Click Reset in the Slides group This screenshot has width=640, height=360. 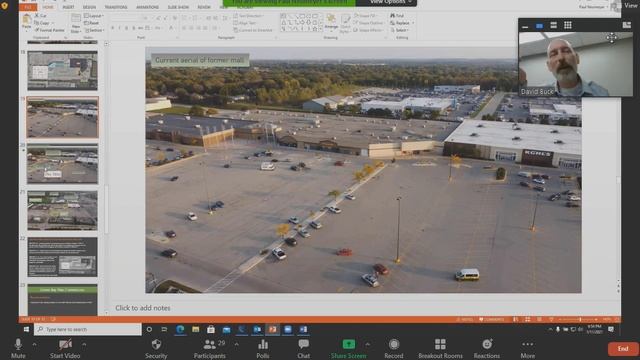pos(92,23)
